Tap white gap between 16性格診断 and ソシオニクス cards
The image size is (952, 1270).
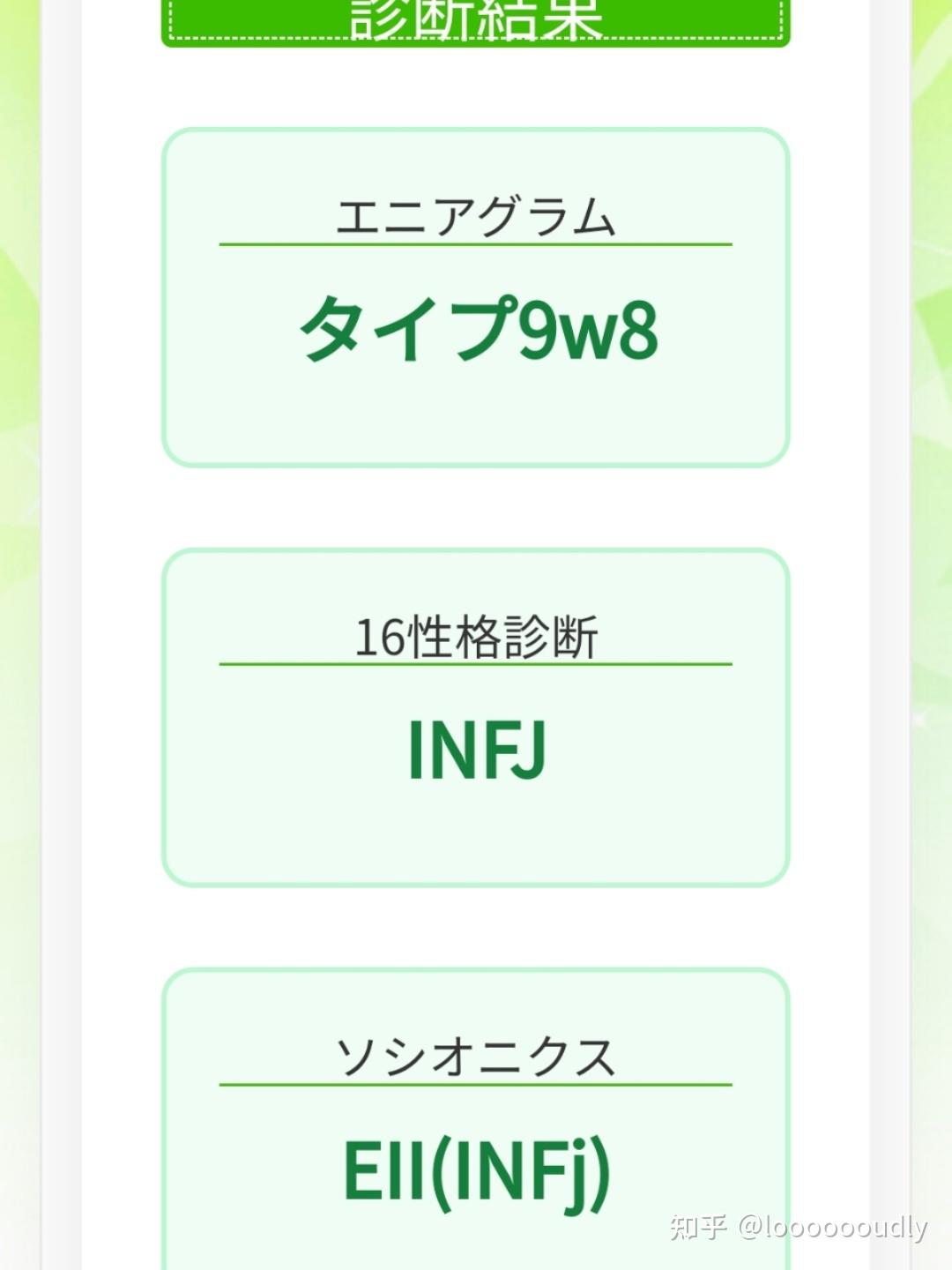[475, 927]
